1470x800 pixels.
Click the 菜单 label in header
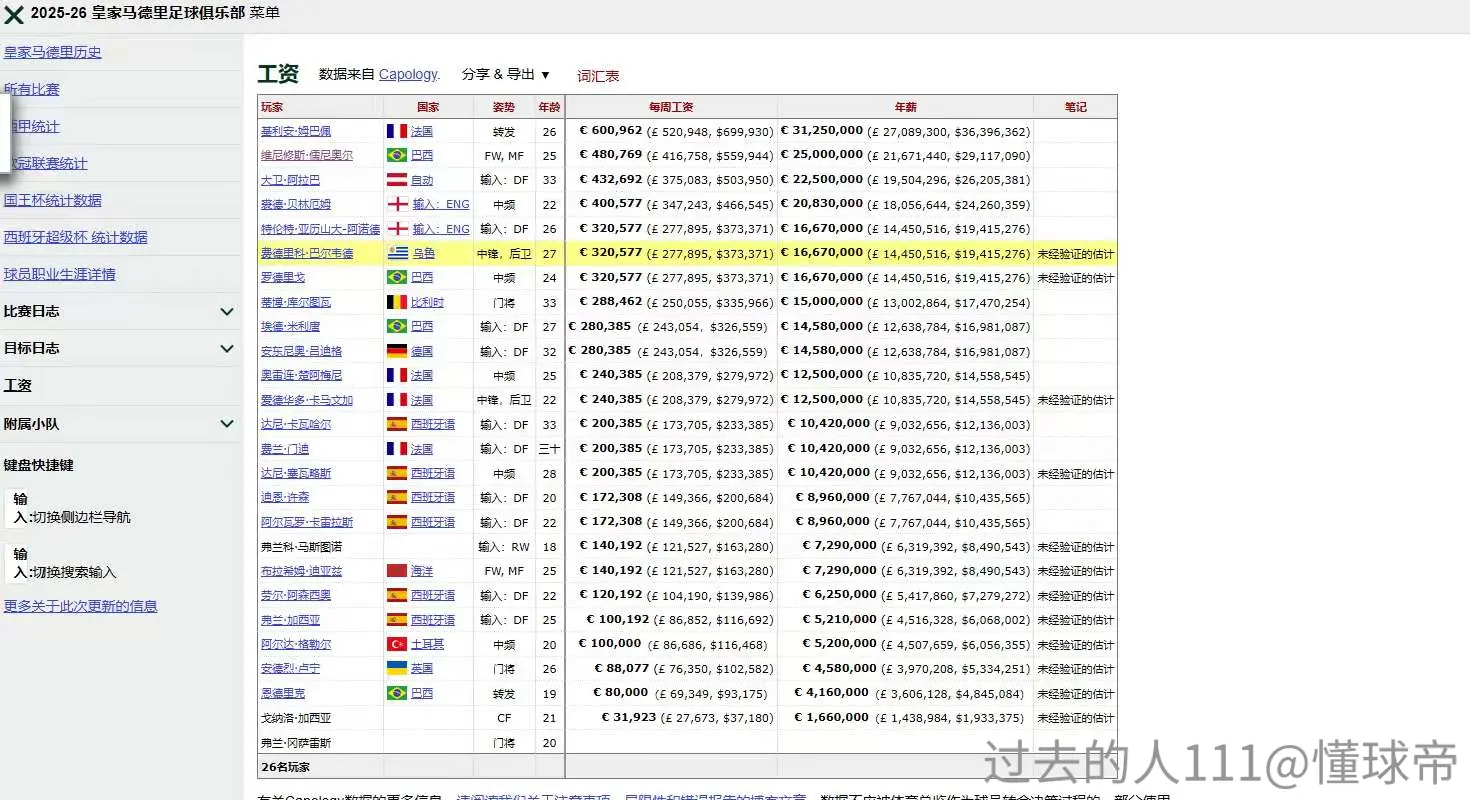click(264, 13)
